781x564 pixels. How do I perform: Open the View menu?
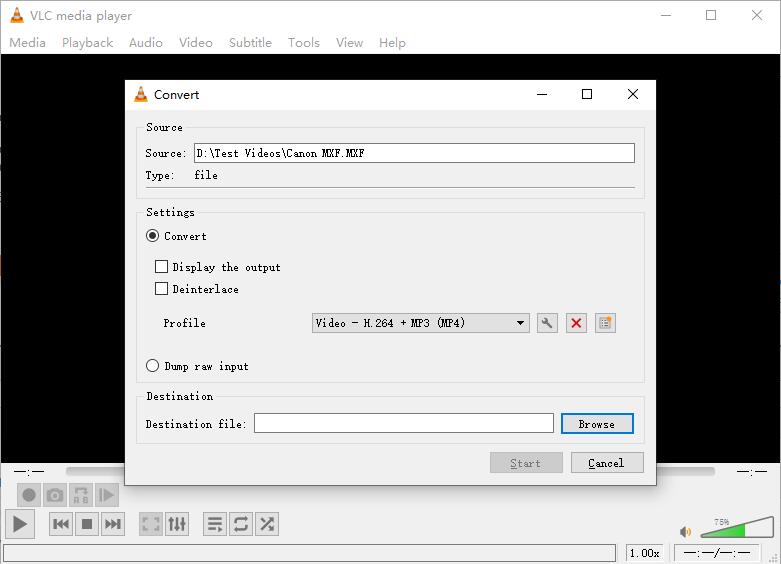pos(349,43)
